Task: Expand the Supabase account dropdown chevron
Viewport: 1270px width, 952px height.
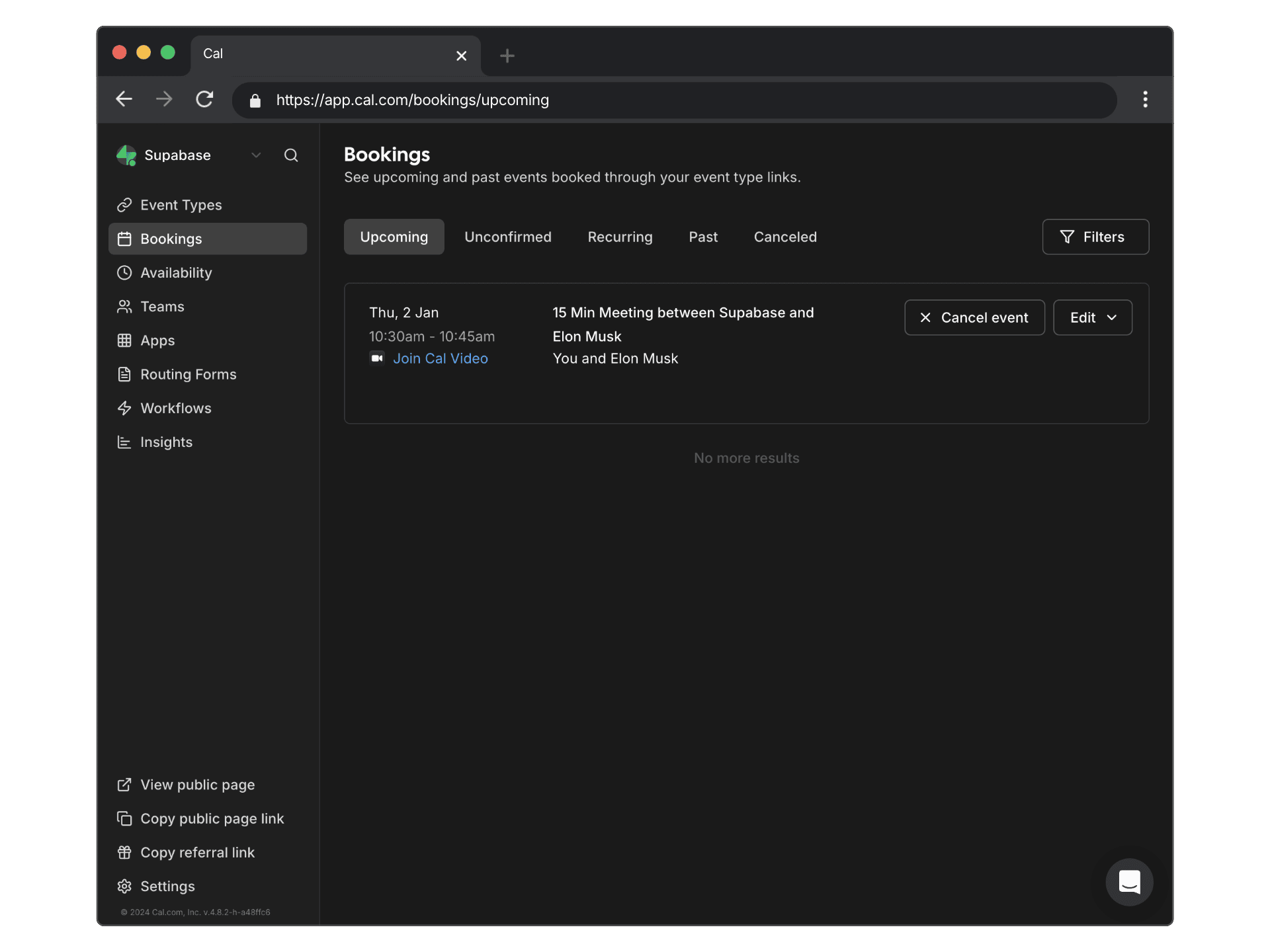Action: 256,155
